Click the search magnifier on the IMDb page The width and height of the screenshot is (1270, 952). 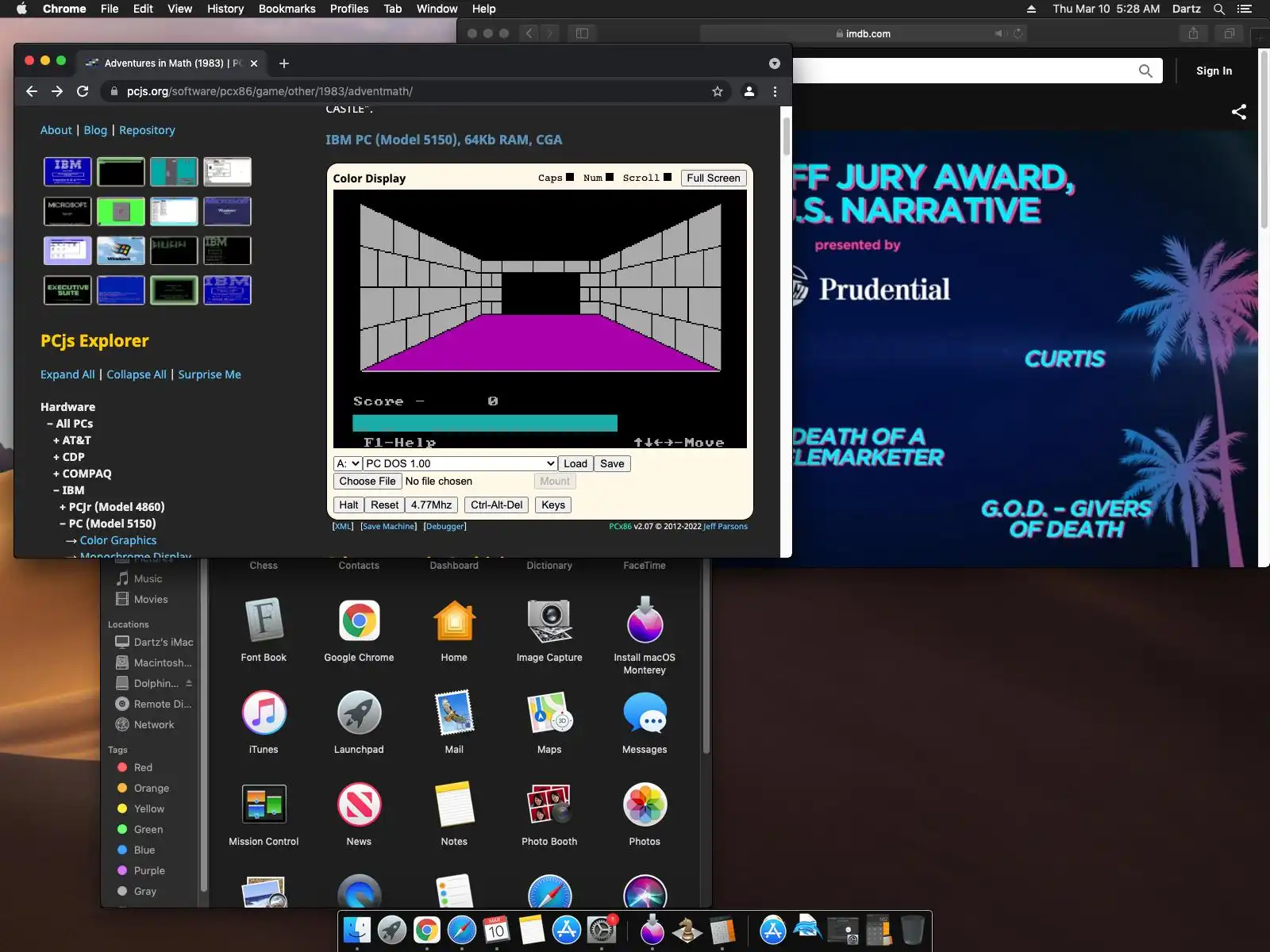point(1145,71)
